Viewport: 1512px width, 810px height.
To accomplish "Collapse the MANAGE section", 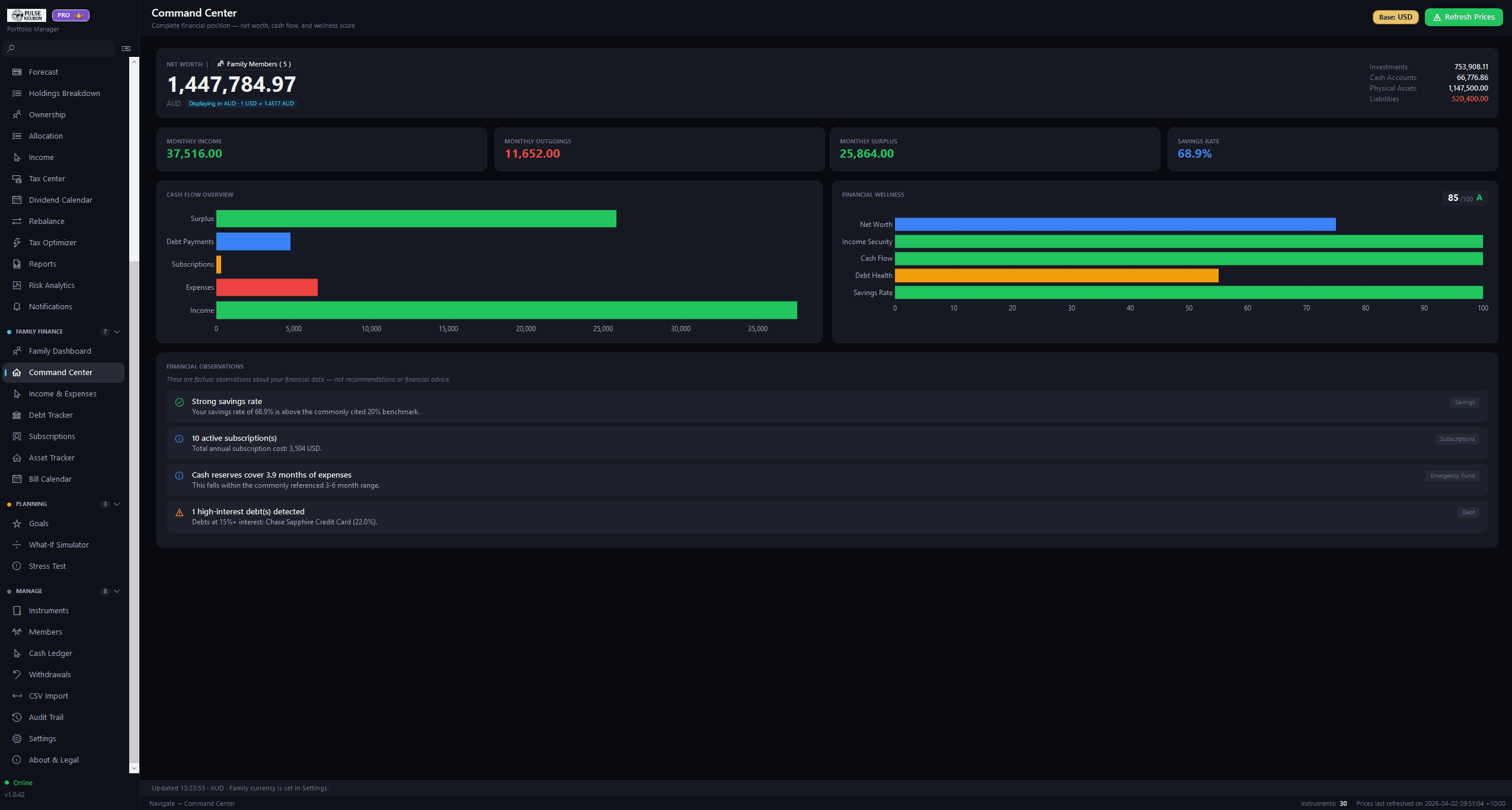I will click(x=116, y=591).
